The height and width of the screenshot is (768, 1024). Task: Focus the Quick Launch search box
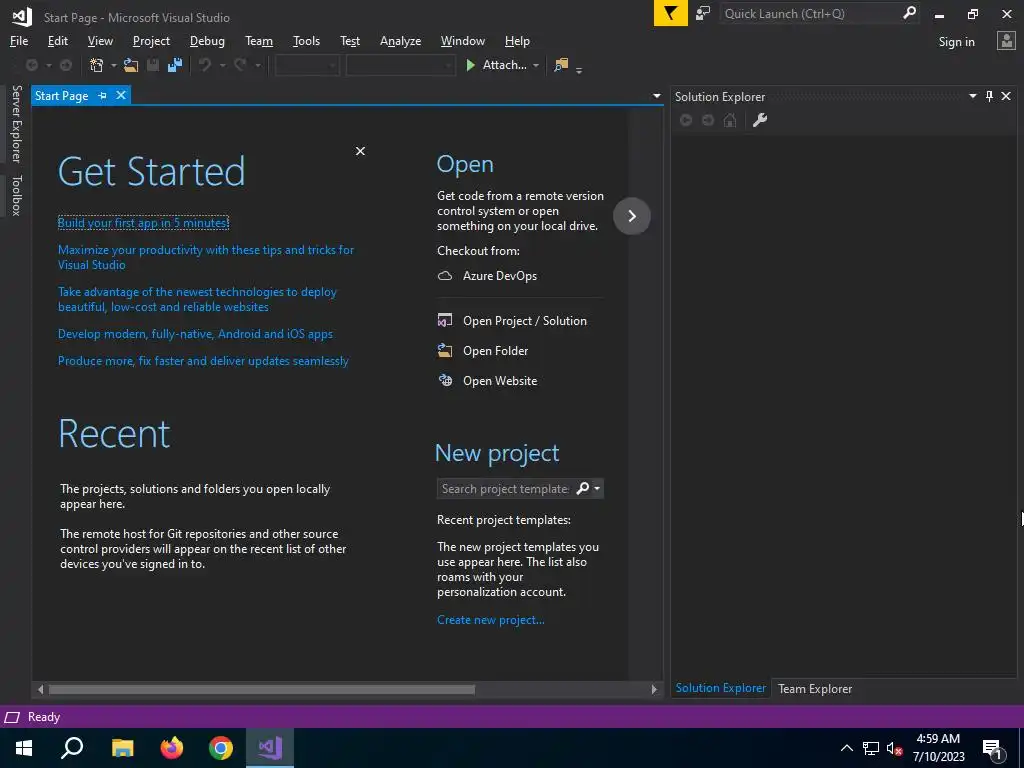pos(810,13)
